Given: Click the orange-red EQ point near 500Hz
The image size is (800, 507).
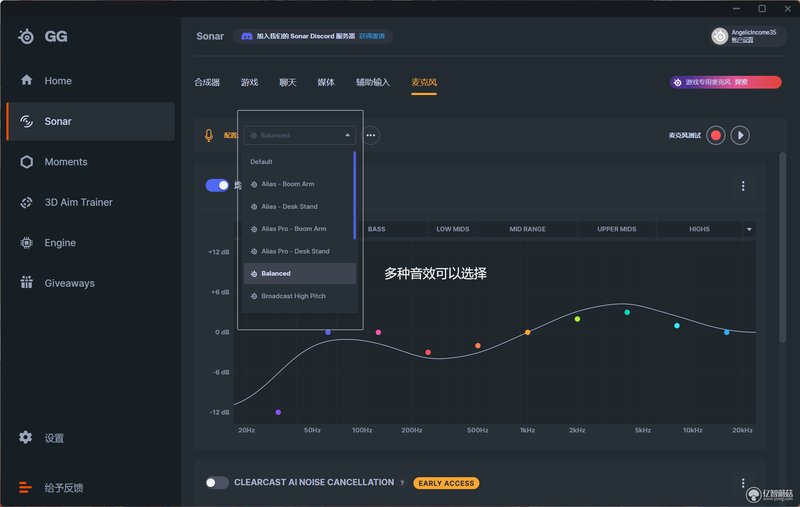Looking at the screenshot, I should 478,345.
